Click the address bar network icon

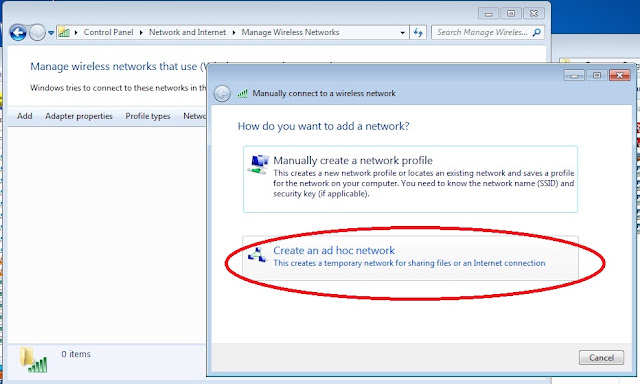coord(64,32)
